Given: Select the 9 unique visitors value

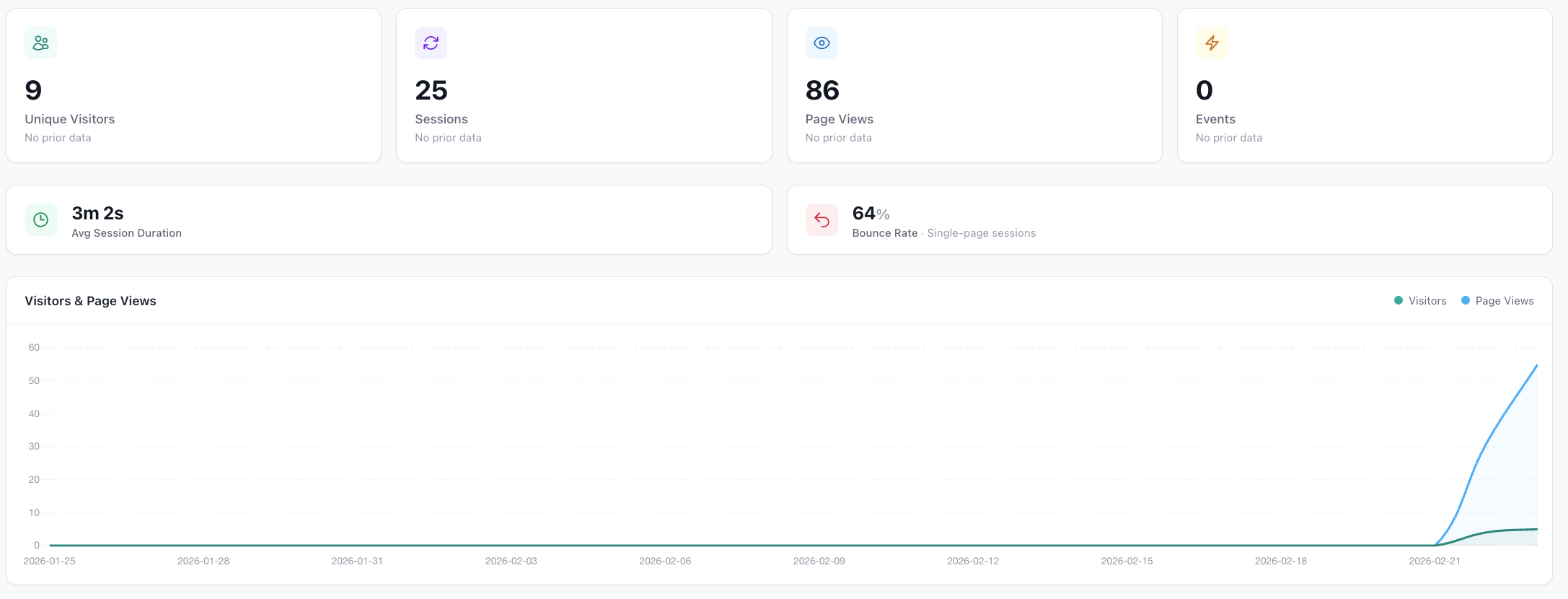Looking at the screenshot, I should pyautogui.click(x=33, y=90).
